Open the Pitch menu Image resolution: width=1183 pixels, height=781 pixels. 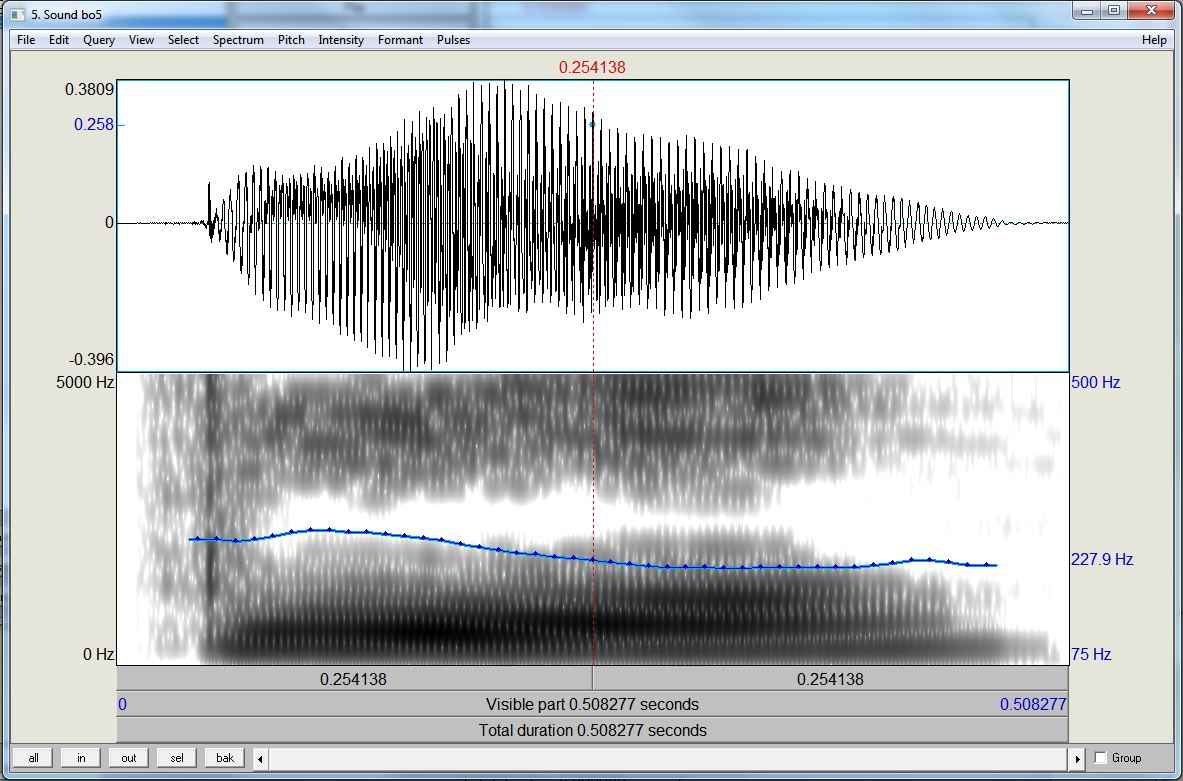click(291, 40)
